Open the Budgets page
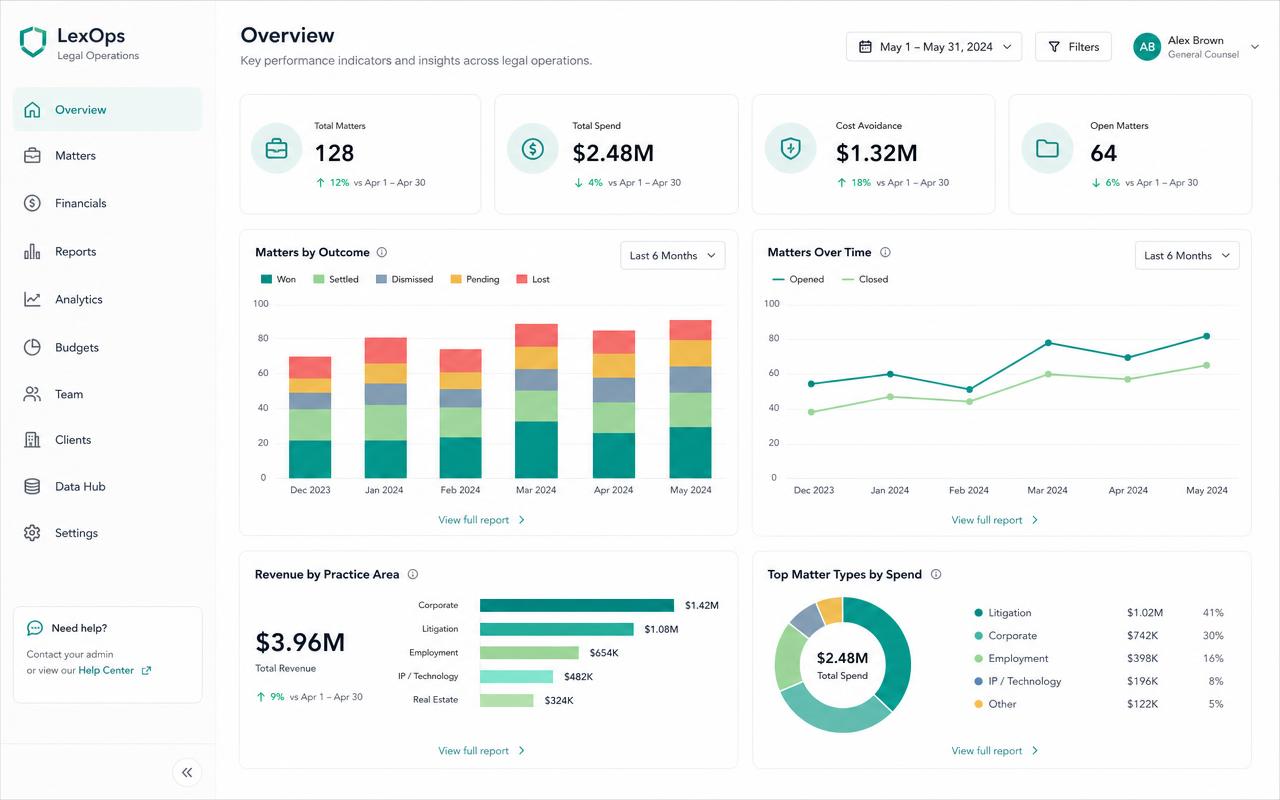Viewport: 1280px width, 800px height. [x=107, y=347]
